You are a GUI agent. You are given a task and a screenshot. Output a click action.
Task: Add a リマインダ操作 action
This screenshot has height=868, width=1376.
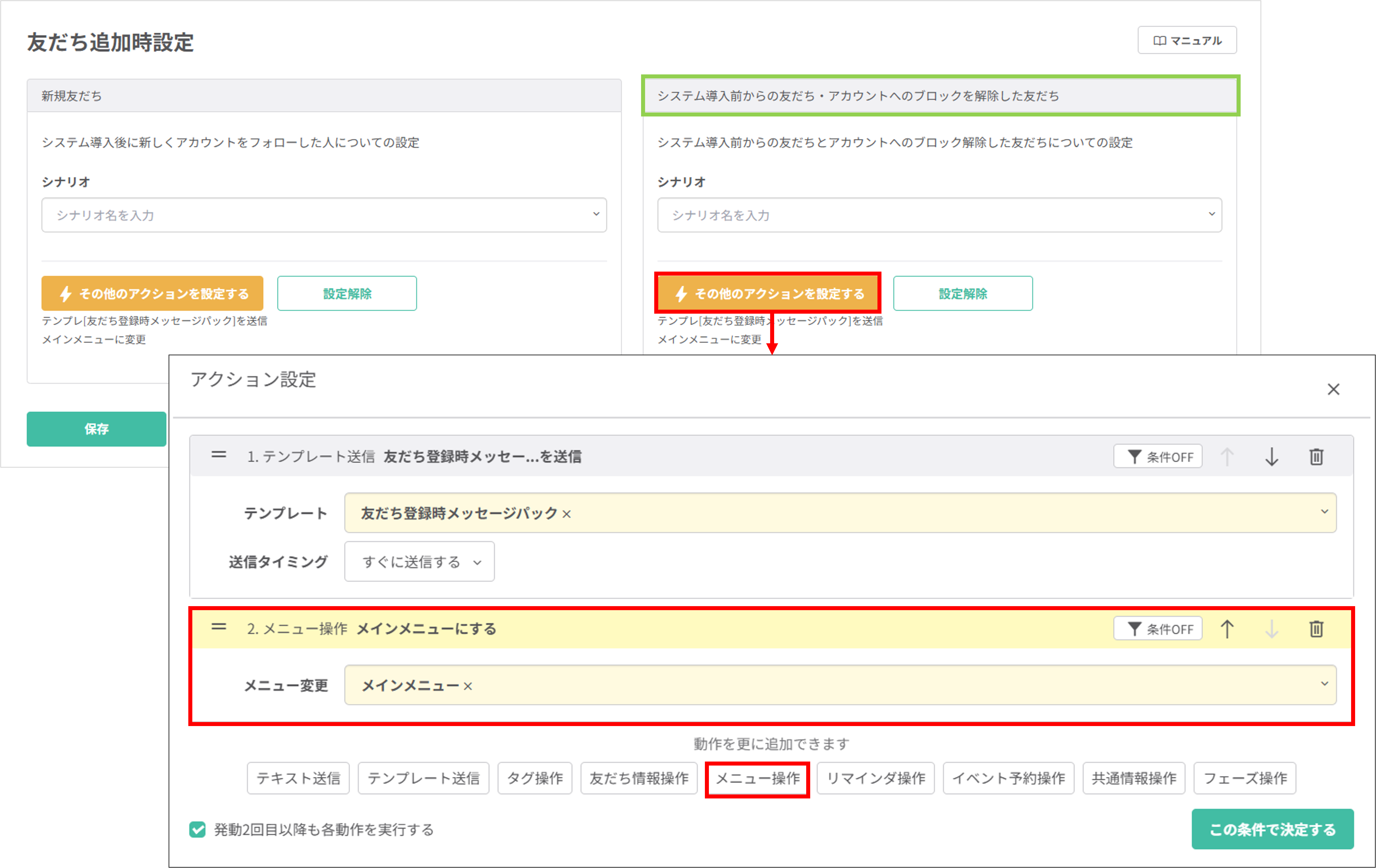tap(876, 778)
